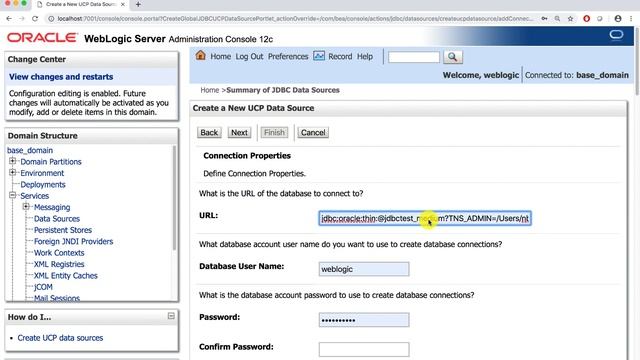Click the Finish button
Image resolution: width=640 pixels, height=360 pixels.
[x=274, y=132]
